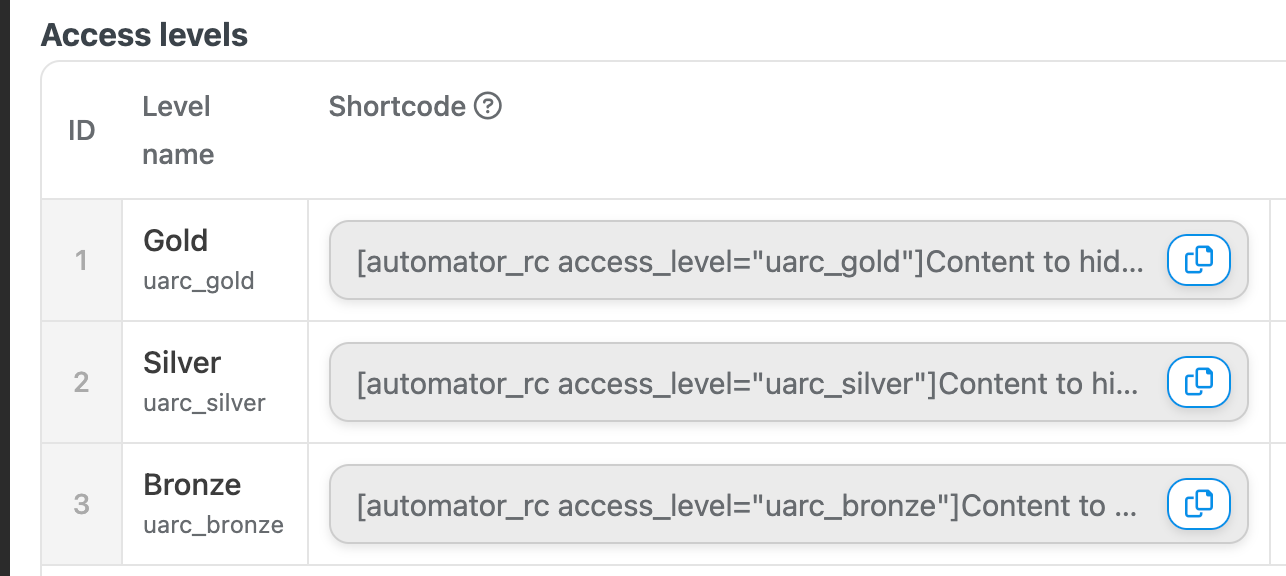Click the Gold level name
The height and width of the screenshot is (576, 1286).
[176, 241]
